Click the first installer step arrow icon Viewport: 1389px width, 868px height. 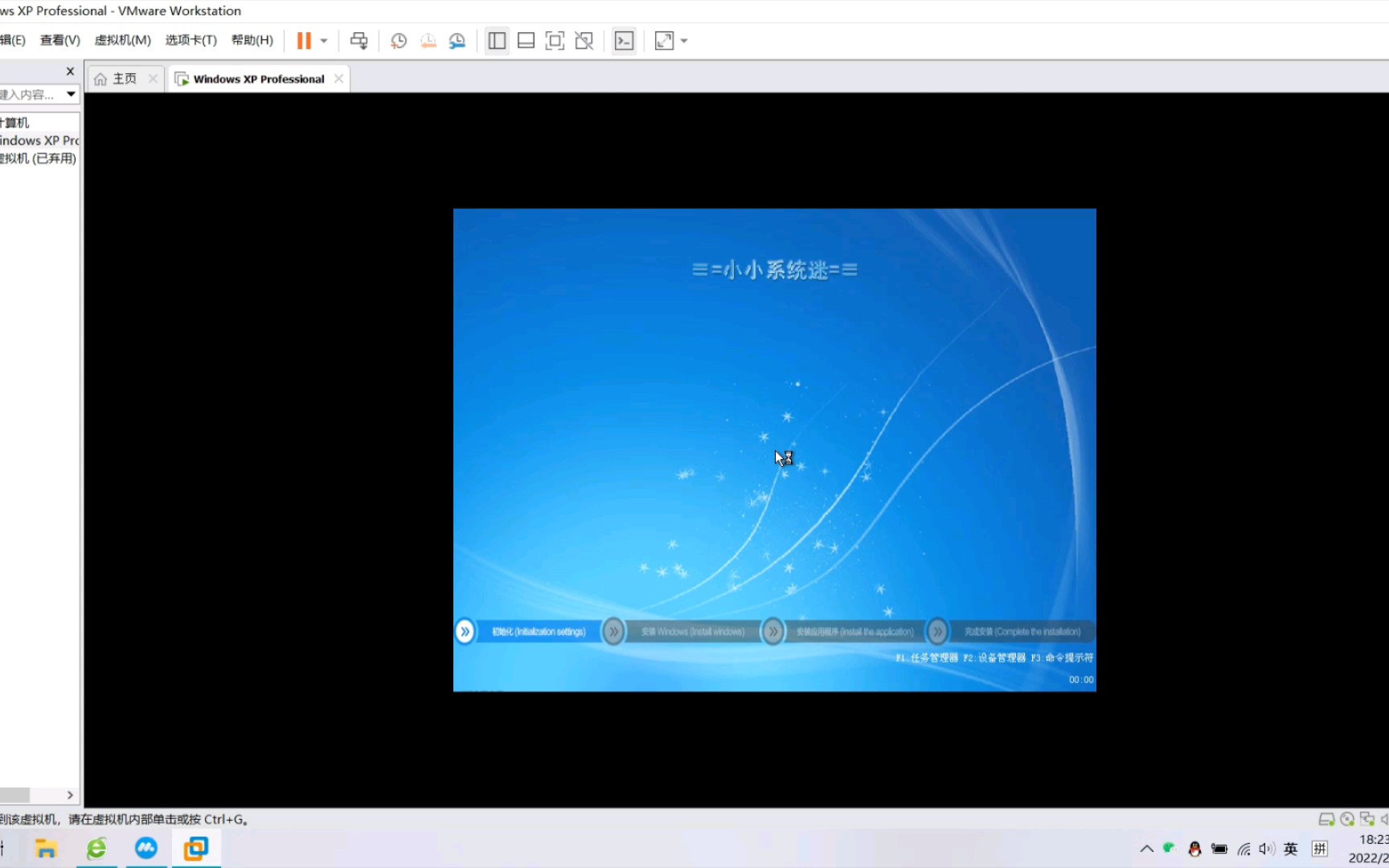click(465, 632)
